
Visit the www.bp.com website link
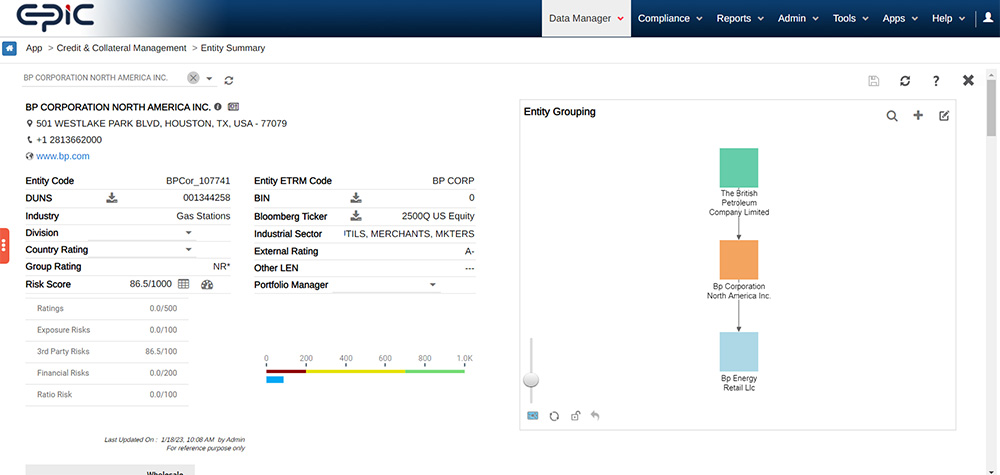pos(62,156)
